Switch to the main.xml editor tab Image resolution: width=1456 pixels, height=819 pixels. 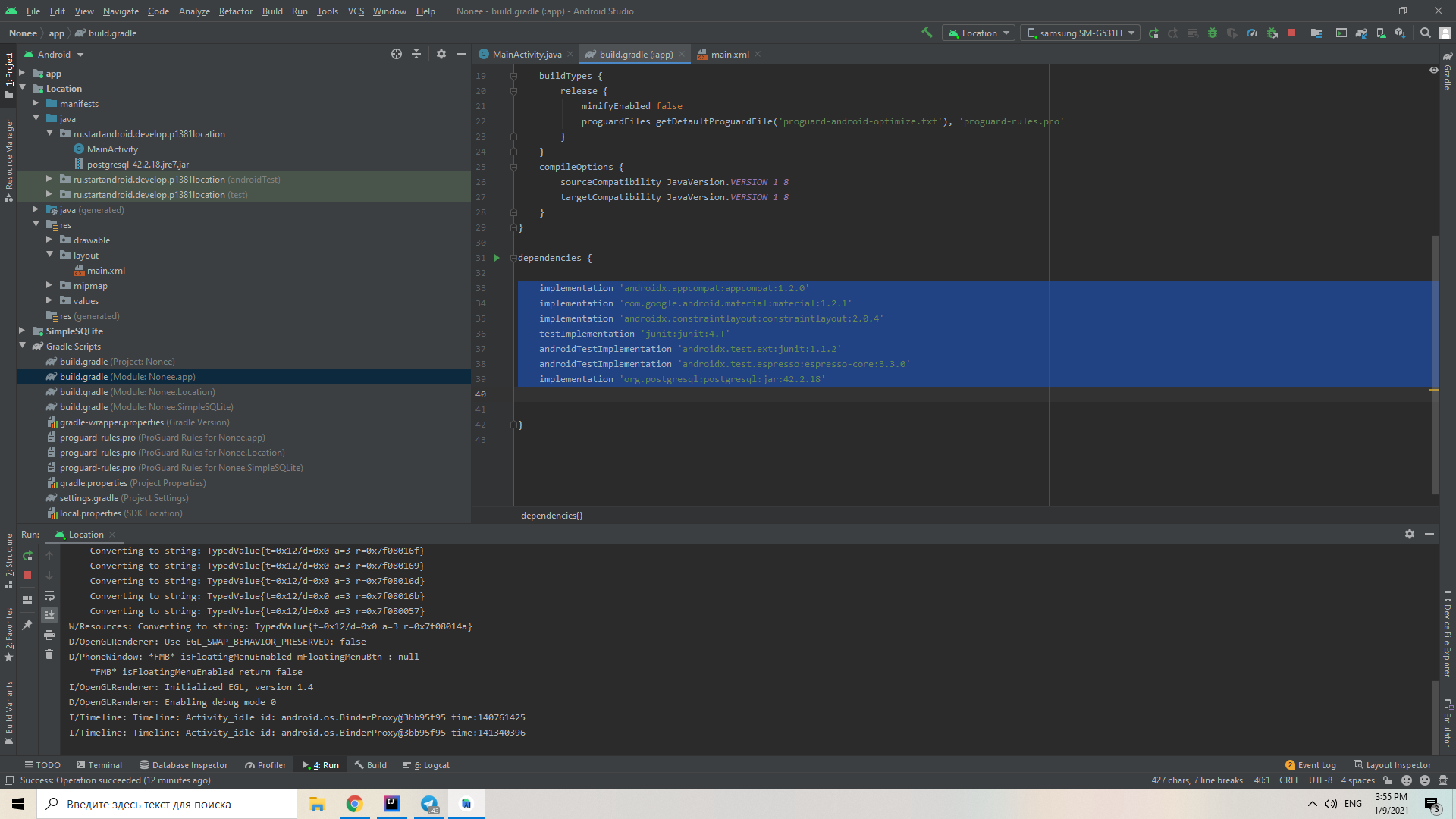coord(730,54)
